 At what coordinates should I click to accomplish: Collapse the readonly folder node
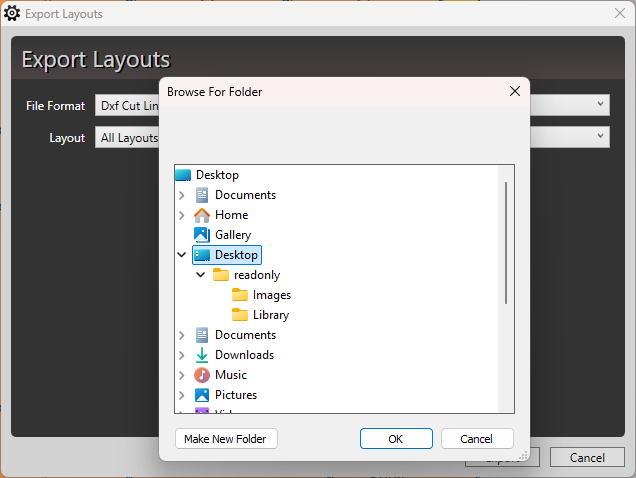pyautogui.click(x=200, y=275)
